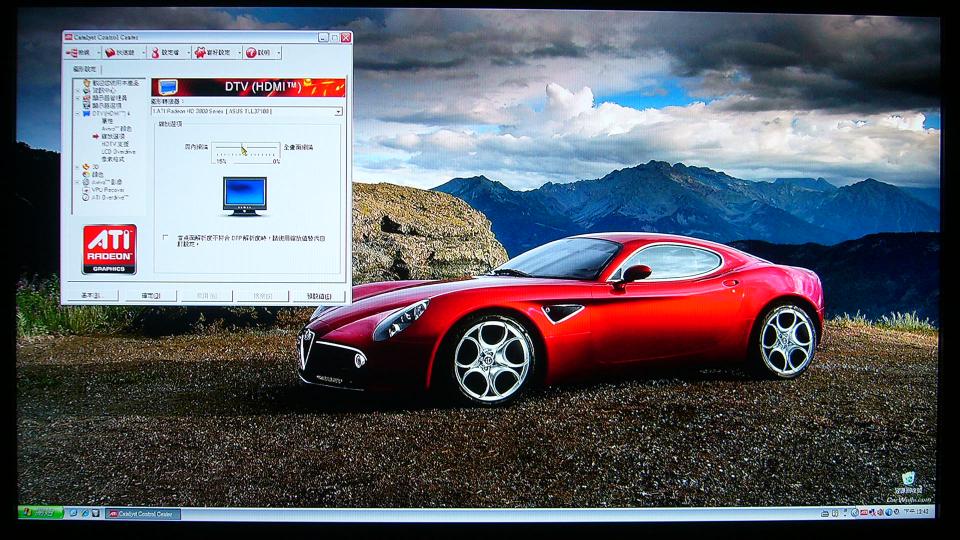Screen dimensions: 960x540
Task: Select the ATI Overdrive tree item
Action: (x=110, y=197)
